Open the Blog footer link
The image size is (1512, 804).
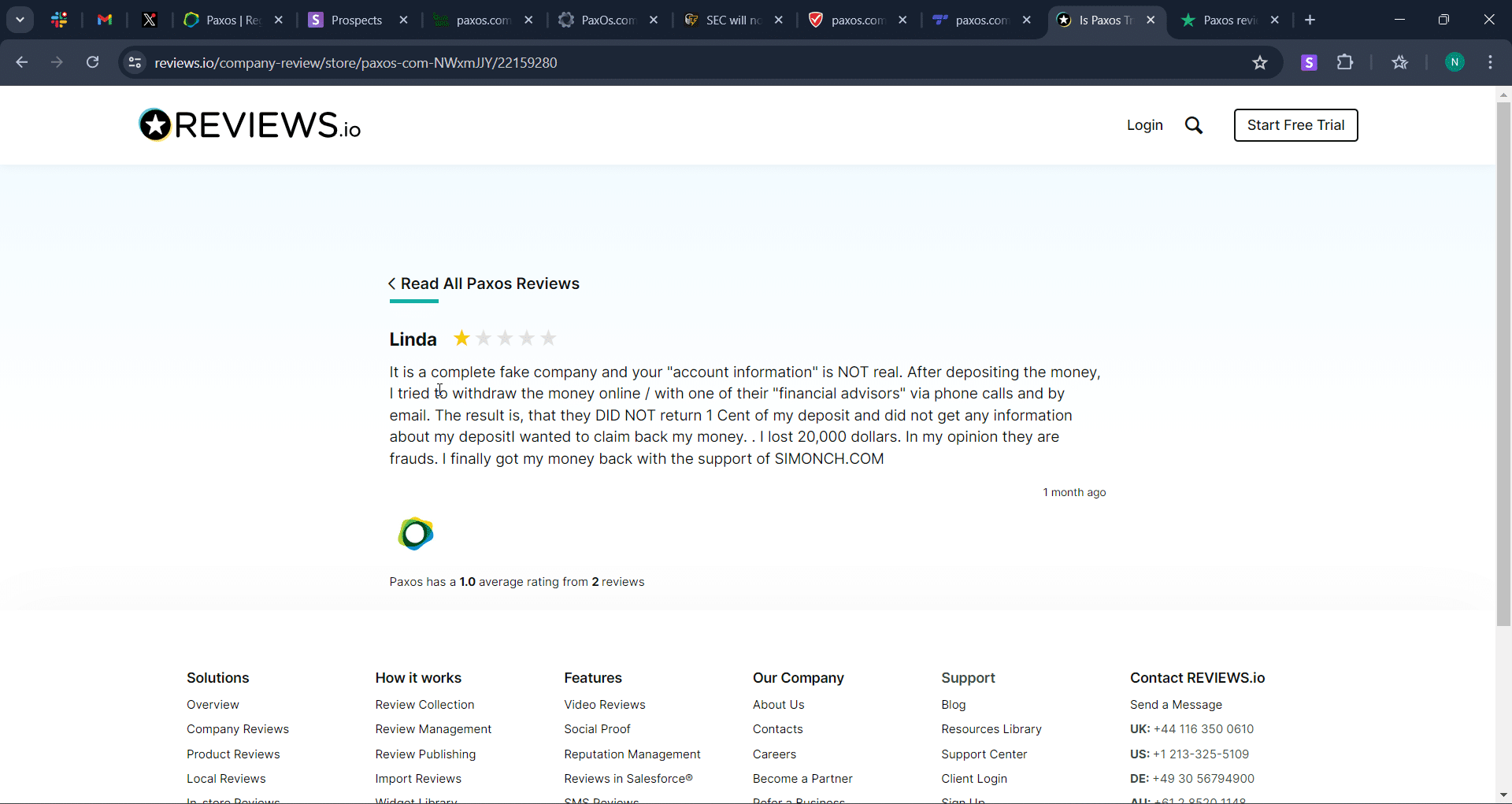(954, 705)
